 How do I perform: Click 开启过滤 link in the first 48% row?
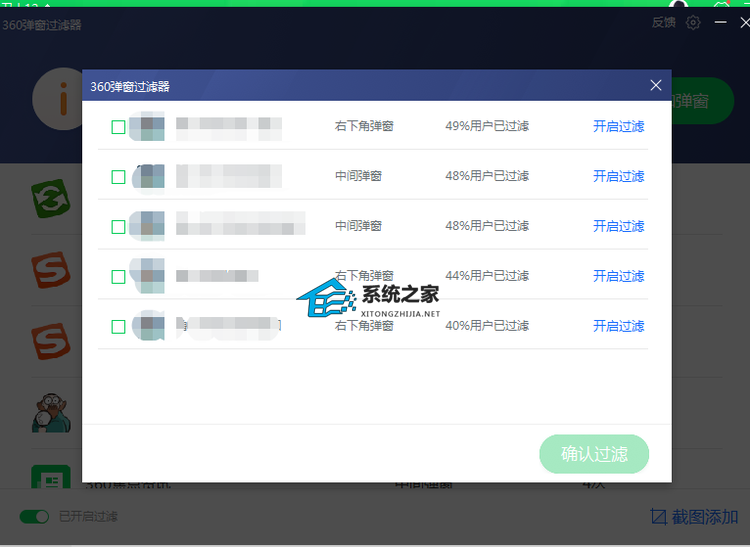(618, 176)
